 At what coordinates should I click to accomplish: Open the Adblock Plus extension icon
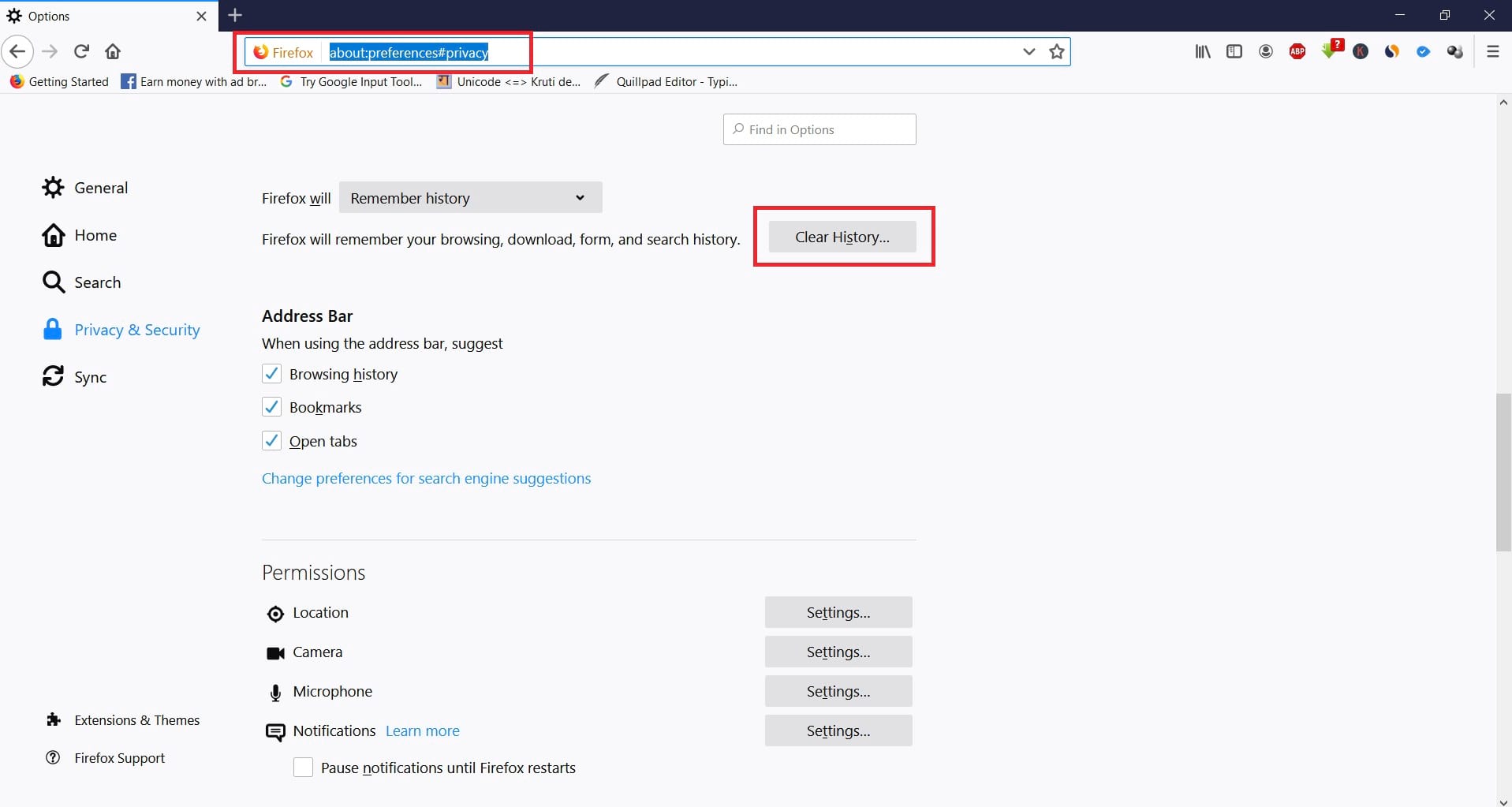[1297, 51]
